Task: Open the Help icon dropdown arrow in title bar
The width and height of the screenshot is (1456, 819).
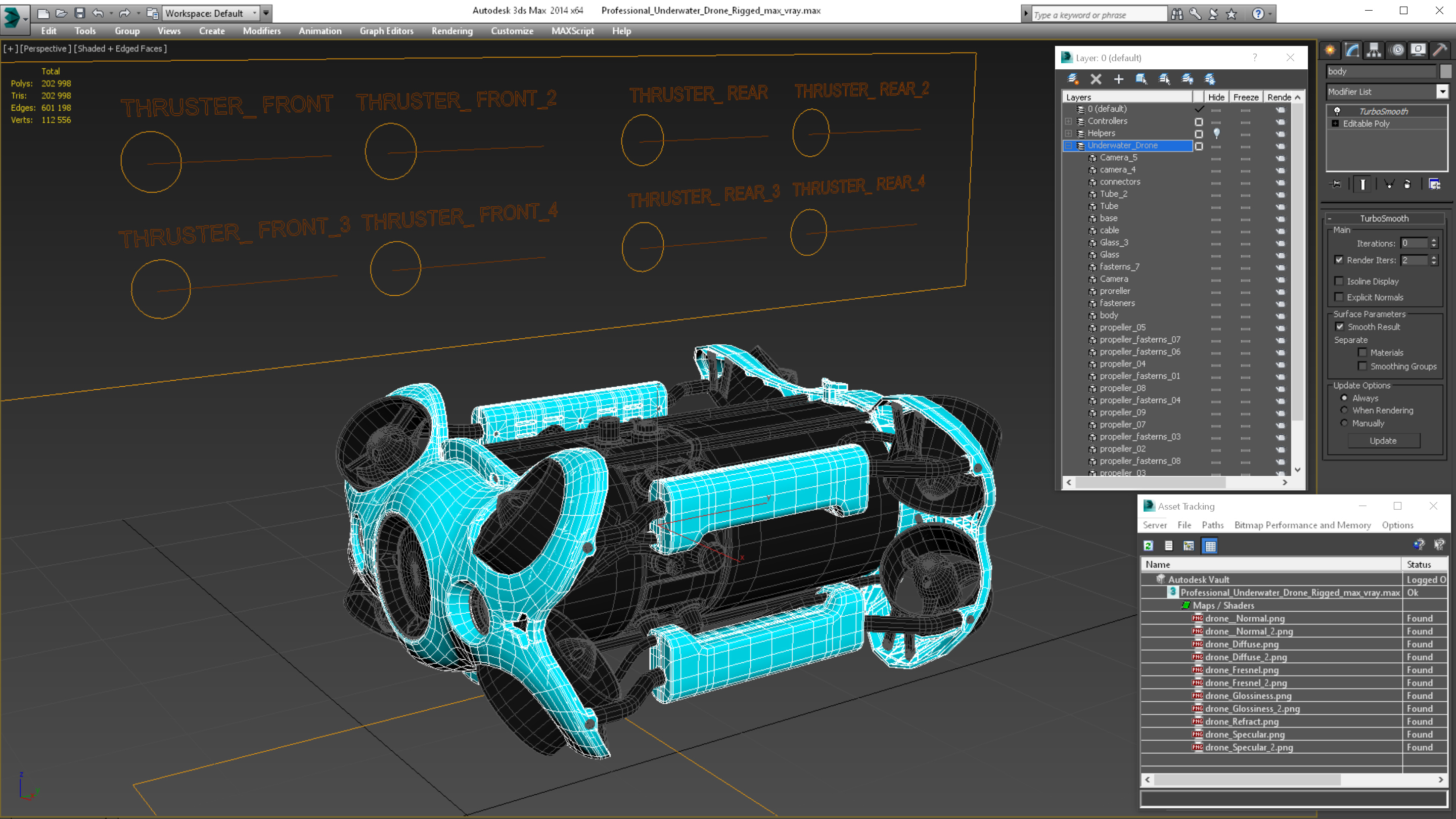Action: tap(1270, 14)
